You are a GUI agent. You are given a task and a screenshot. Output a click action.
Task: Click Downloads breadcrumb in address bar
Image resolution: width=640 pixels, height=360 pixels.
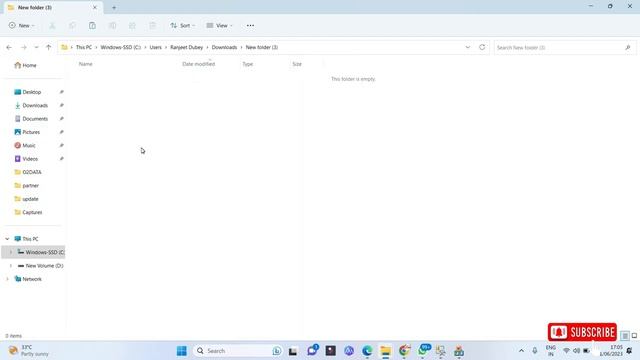(224, 47)
